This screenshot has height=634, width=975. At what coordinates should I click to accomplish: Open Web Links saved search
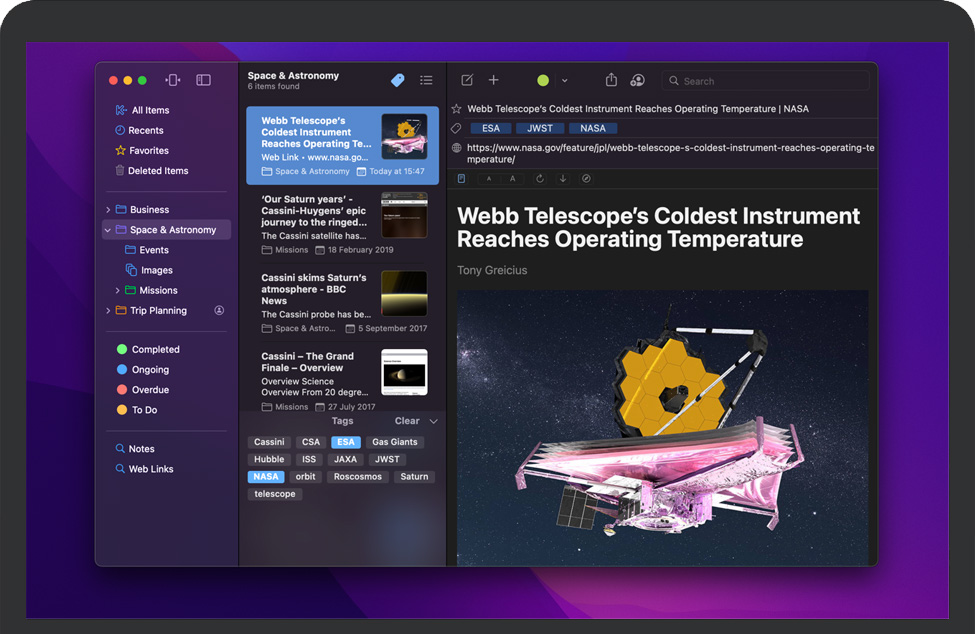pyautogui.click(x=150, y=469)
